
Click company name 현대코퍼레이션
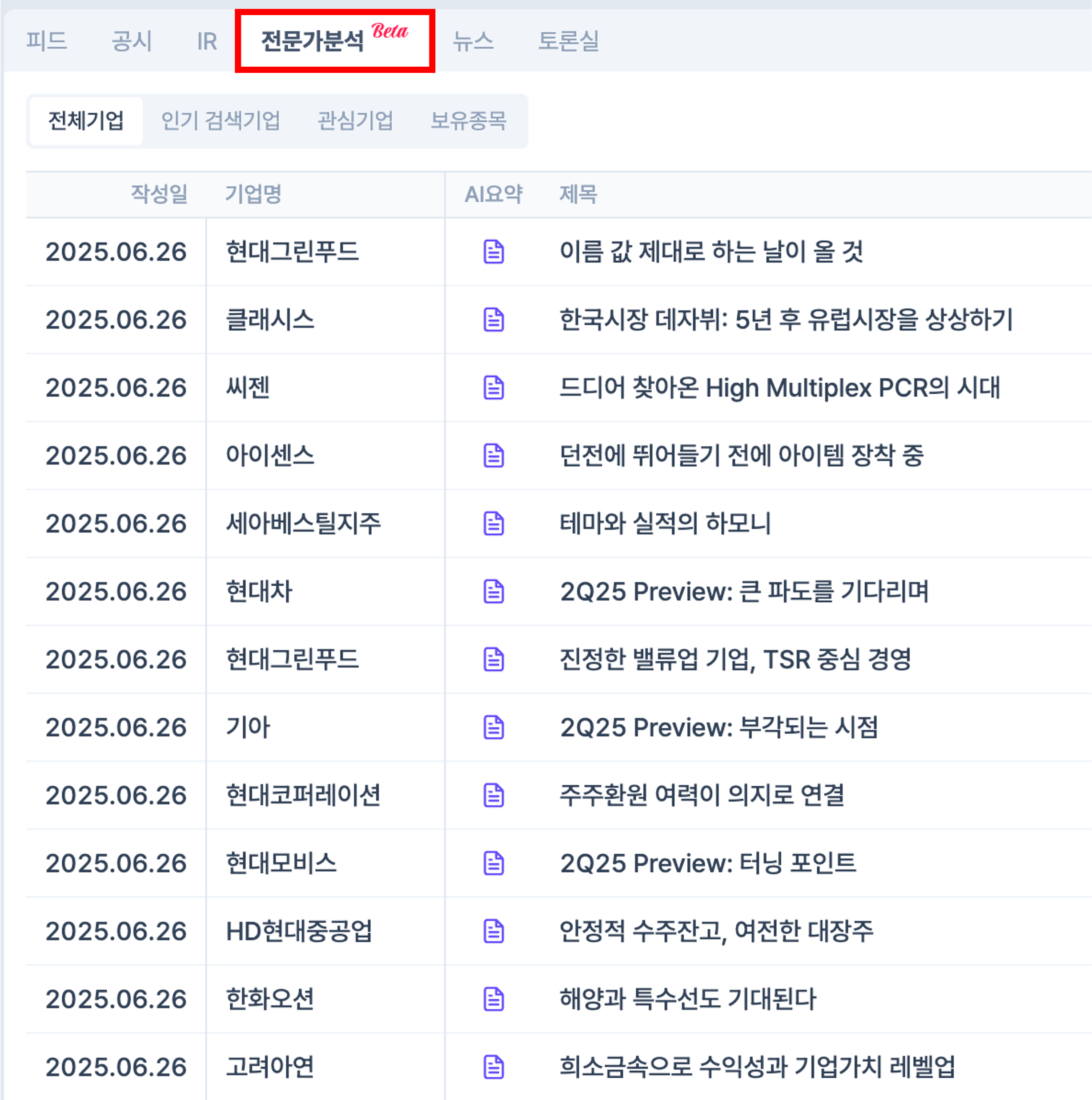click(303, 796)
